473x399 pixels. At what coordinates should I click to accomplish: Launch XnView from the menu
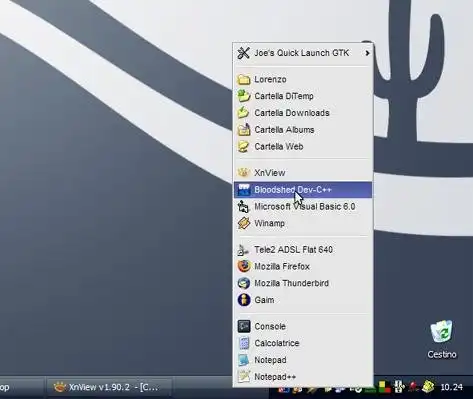click(x=303, y=173)
